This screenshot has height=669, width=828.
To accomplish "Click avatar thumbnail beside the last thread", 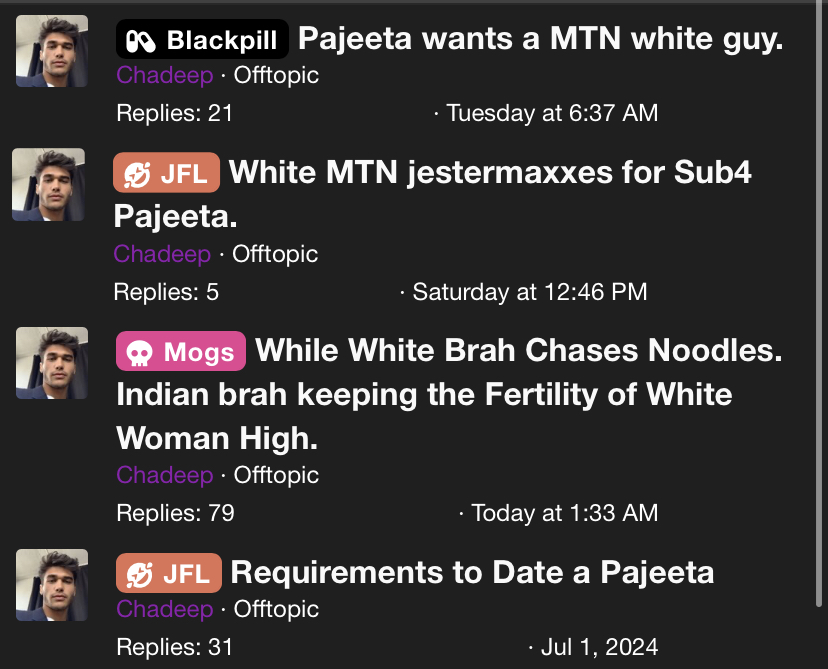I will point(52,585).
